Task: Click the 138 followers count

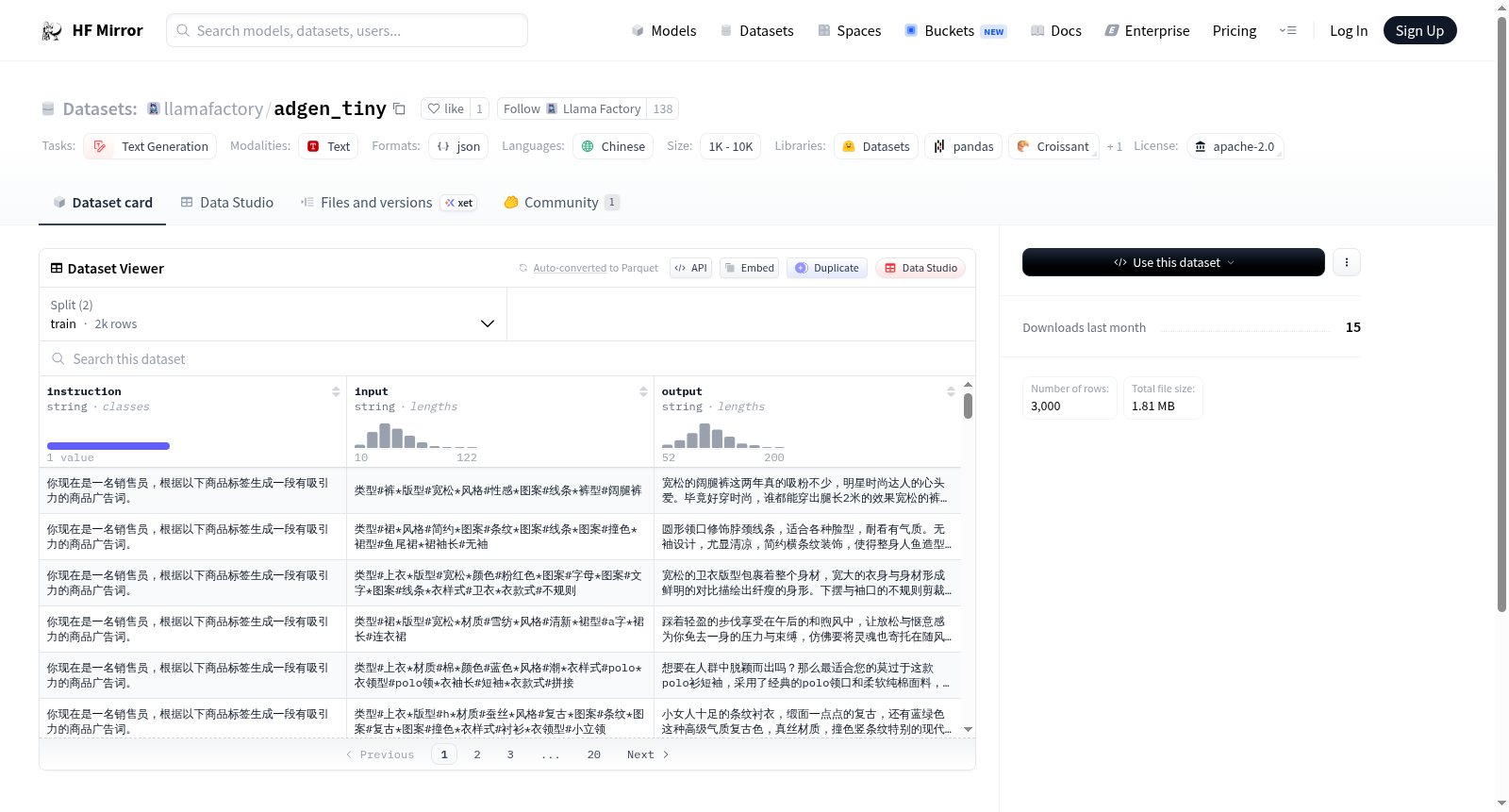Action: pos(663,108)
